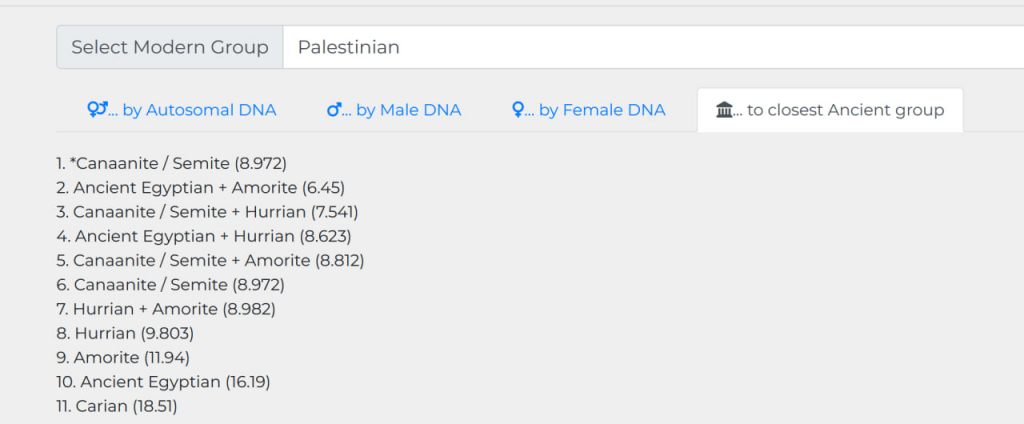Image resolution: width=1024 pixels, height=424 pixels.
Task: Select Ancient Egyptian + Hurrian entry
Action: [204, 236]
